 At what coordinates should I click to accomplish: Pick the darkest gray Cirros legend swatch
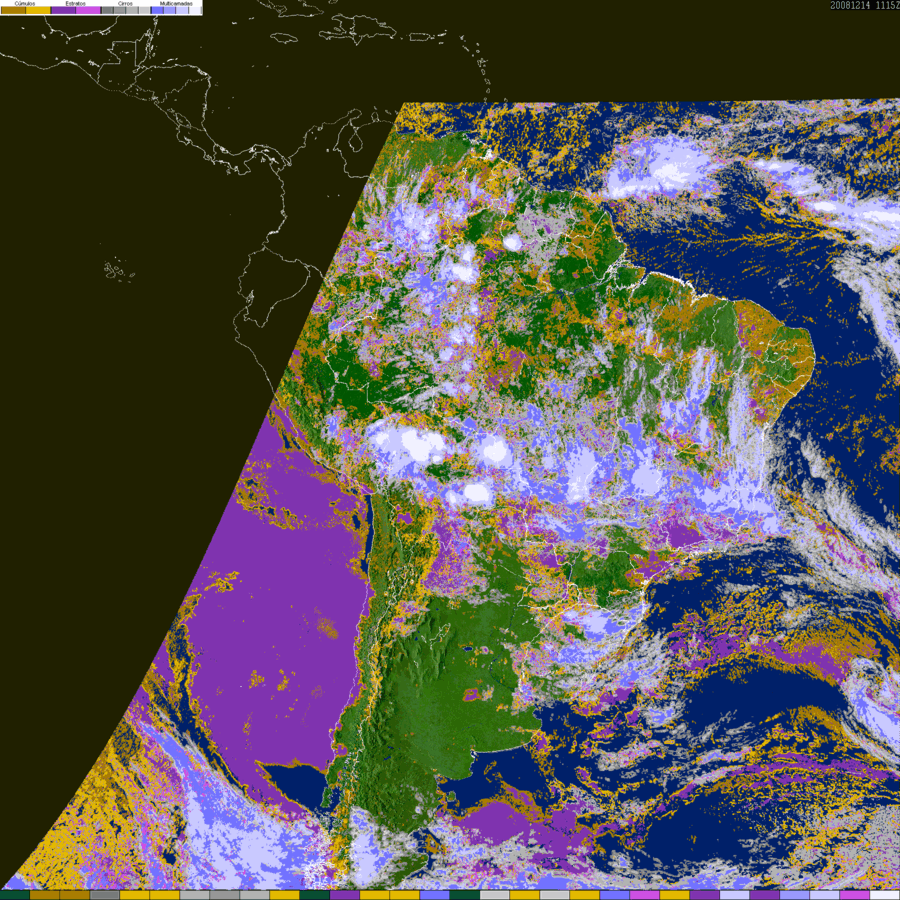107,10
